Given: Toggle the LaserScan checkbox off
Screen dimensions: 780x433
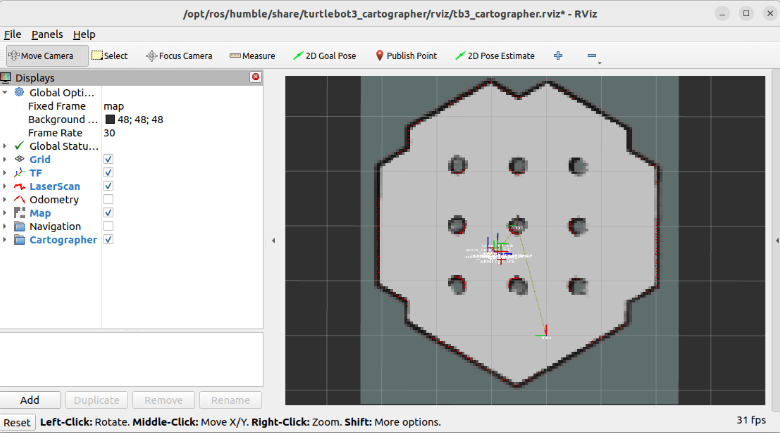Looking at the screenshot, I should pos(108,186).
